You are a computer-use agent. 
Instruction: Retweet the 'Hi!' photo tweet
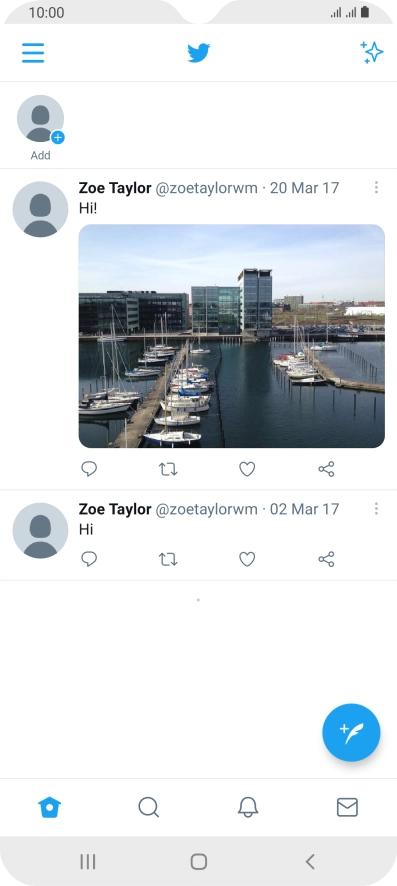(168, 469)
